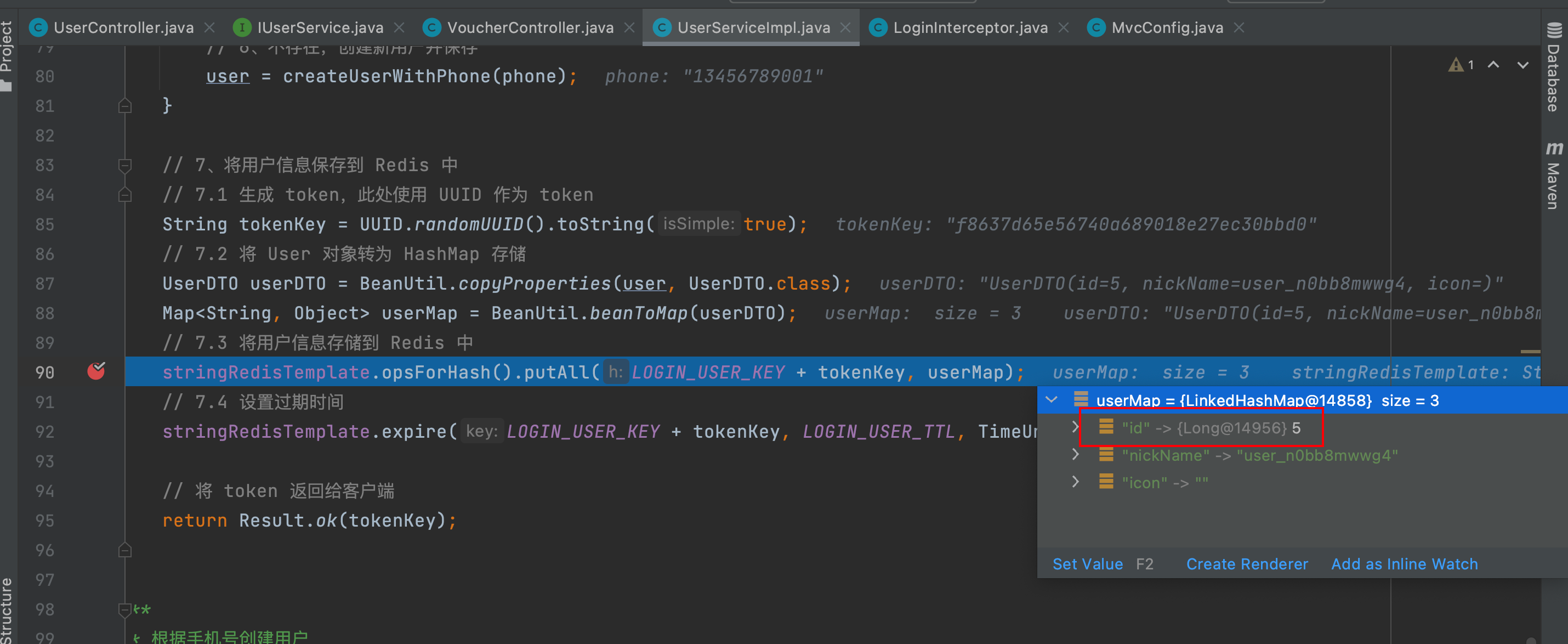The image size is (1568, 644).
Task: Collapse the Javadoc block at line 98
Action: [125, 609]
